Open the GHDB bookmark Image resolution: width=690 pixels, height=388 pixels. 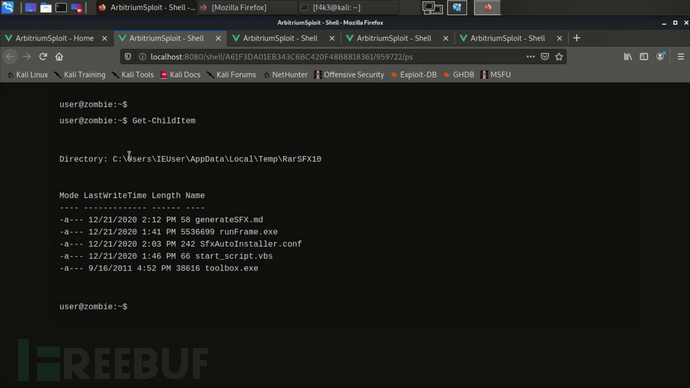coord(459,75)
